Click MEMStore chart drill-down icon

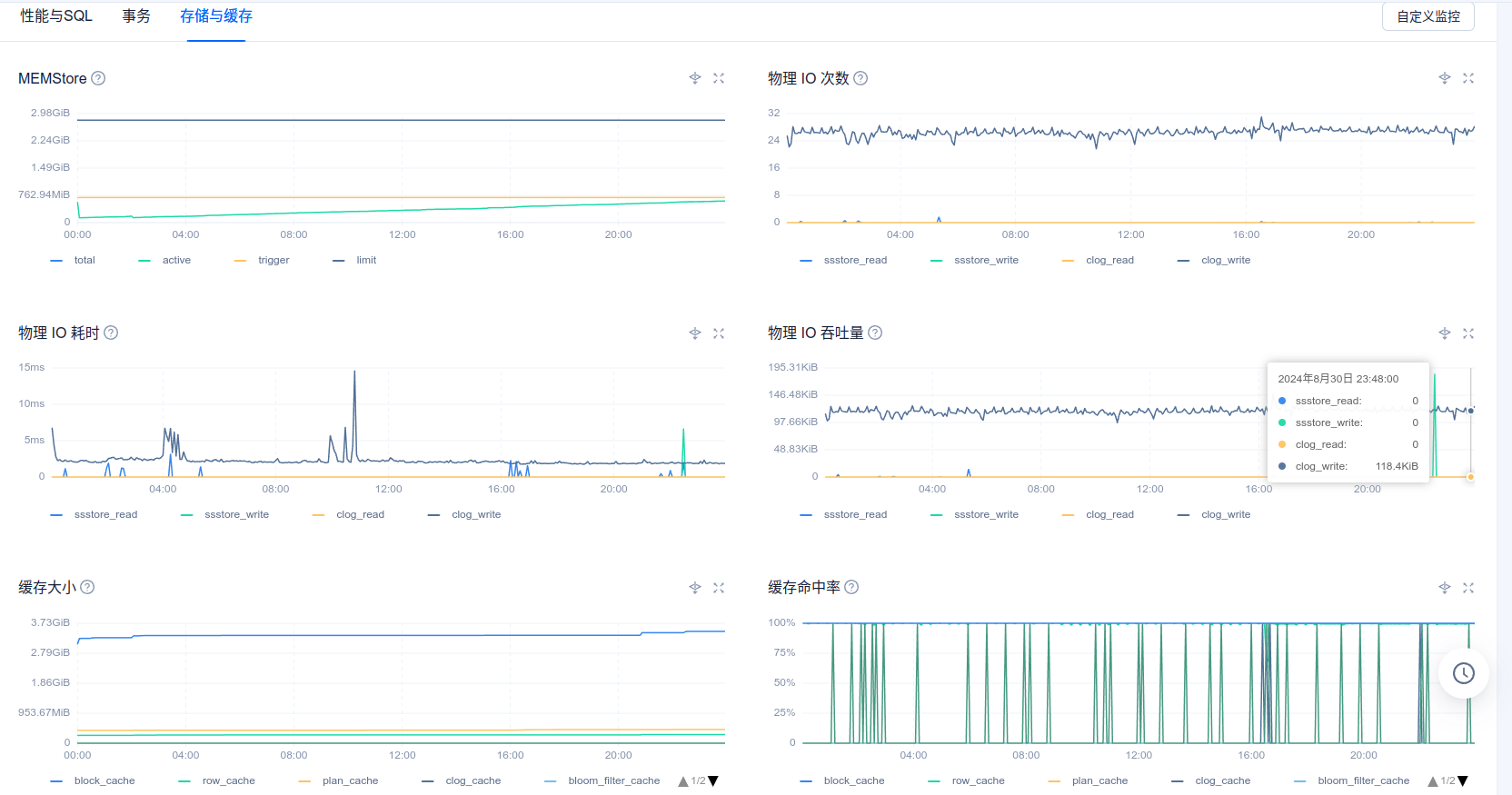pyautogui.click(x=695, y=78)
